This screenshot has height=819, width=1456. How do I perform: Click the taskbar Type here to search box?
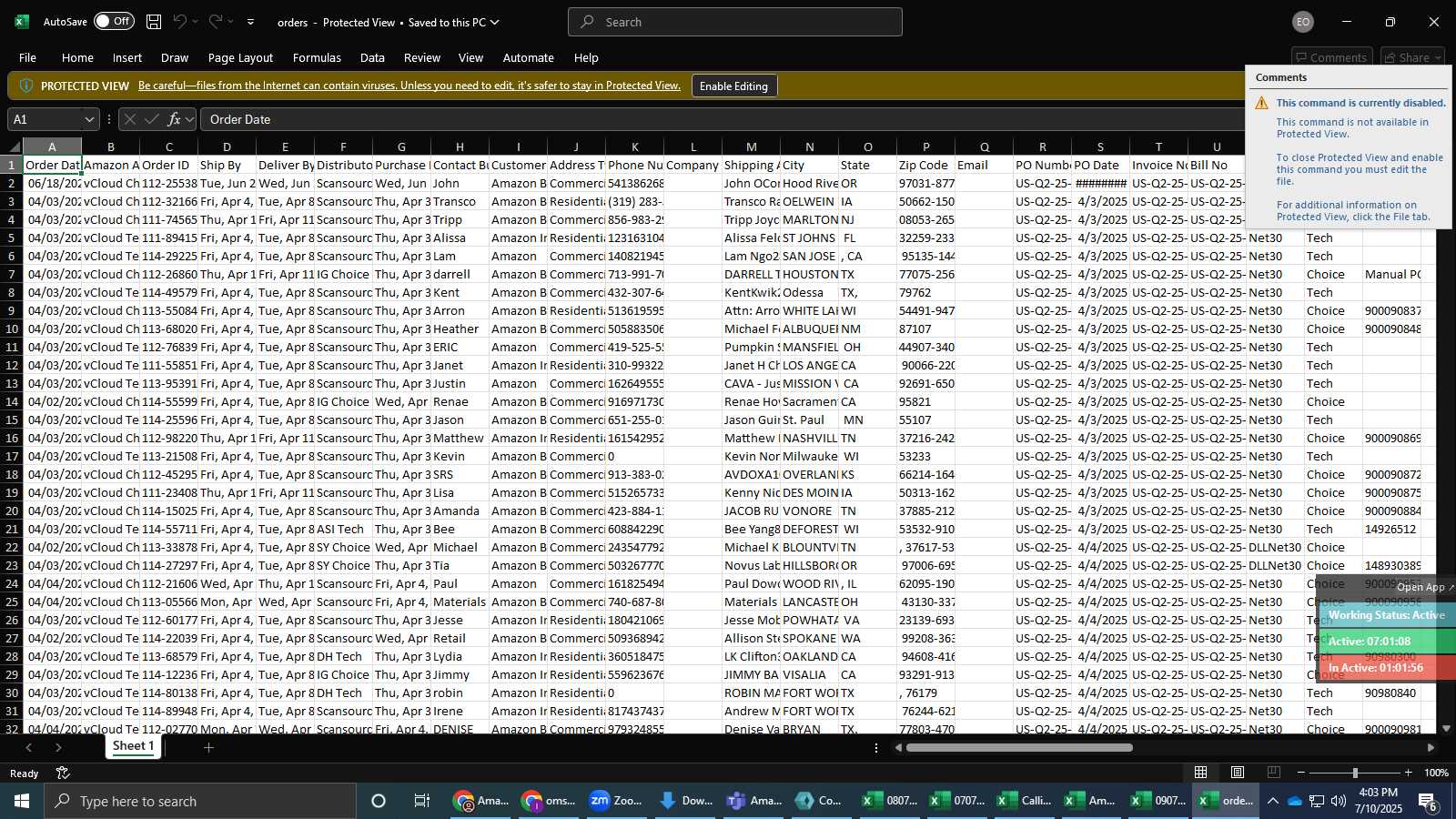(x=200, y=801)
